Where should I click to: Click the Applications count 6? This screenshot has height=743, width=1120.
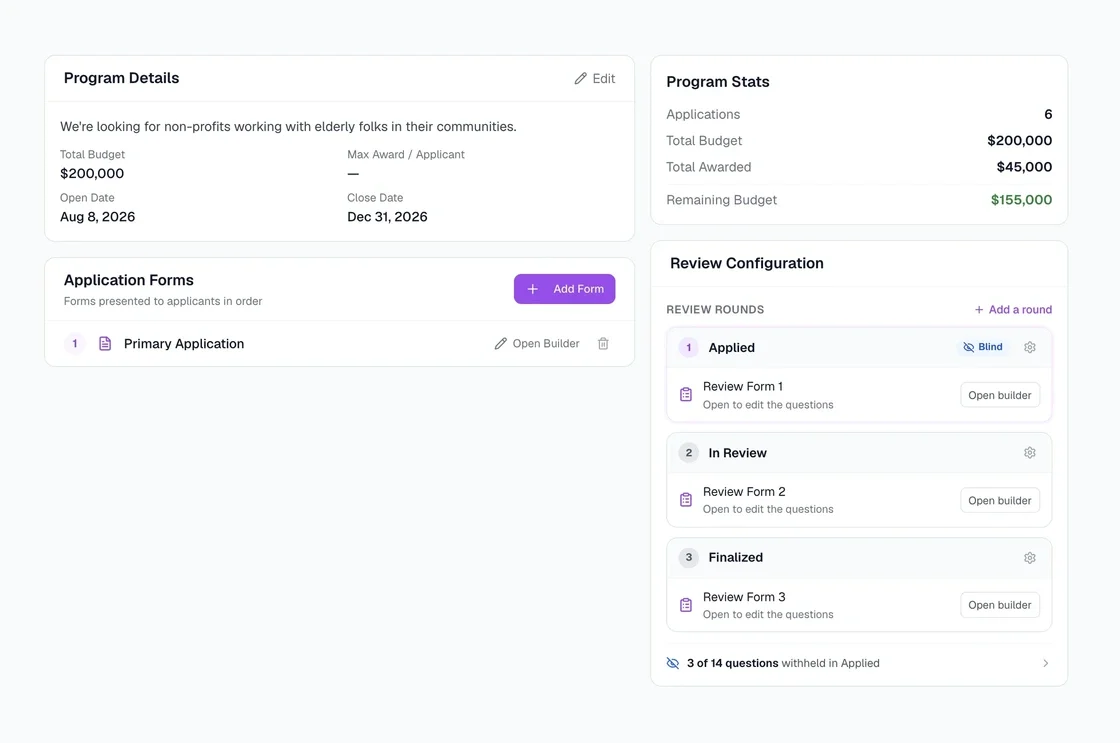click(1048, 114)
